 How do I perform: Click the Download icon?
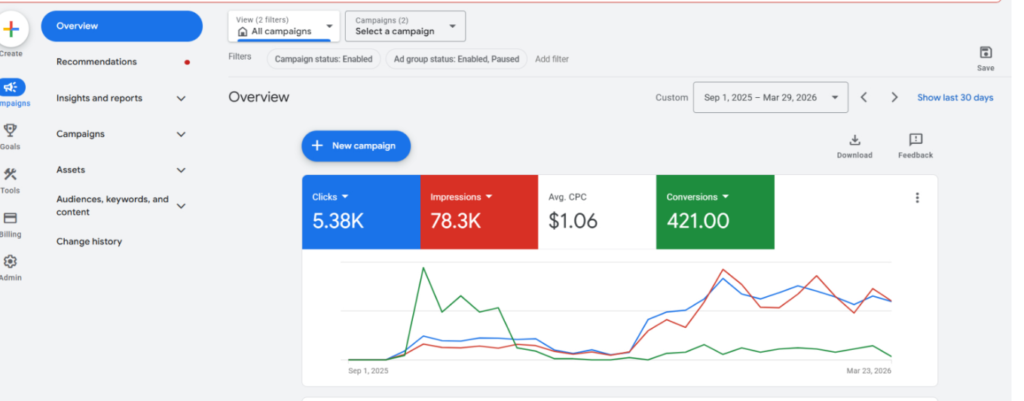tap(854, 140)
